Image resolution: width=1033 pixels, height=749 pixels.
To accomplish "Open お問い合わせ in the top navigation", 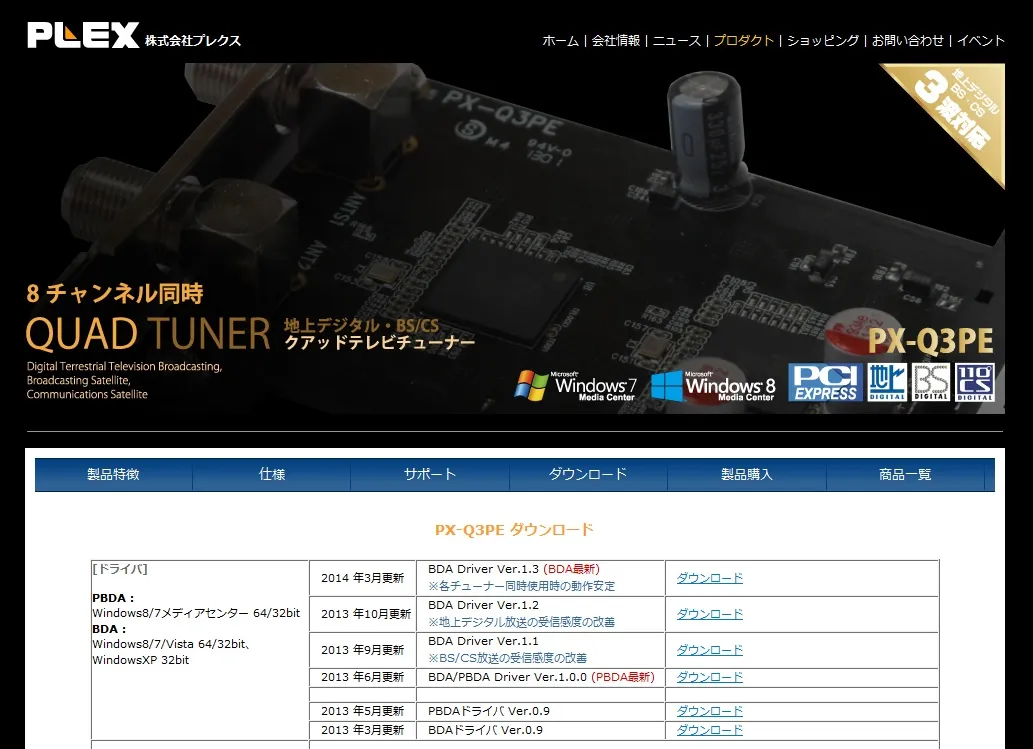I will 908,40.
